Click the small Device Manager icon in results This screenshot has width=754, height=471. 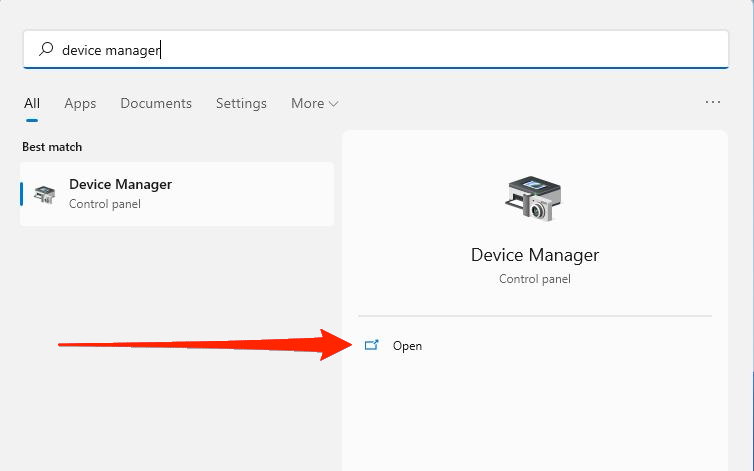(45, 194)
